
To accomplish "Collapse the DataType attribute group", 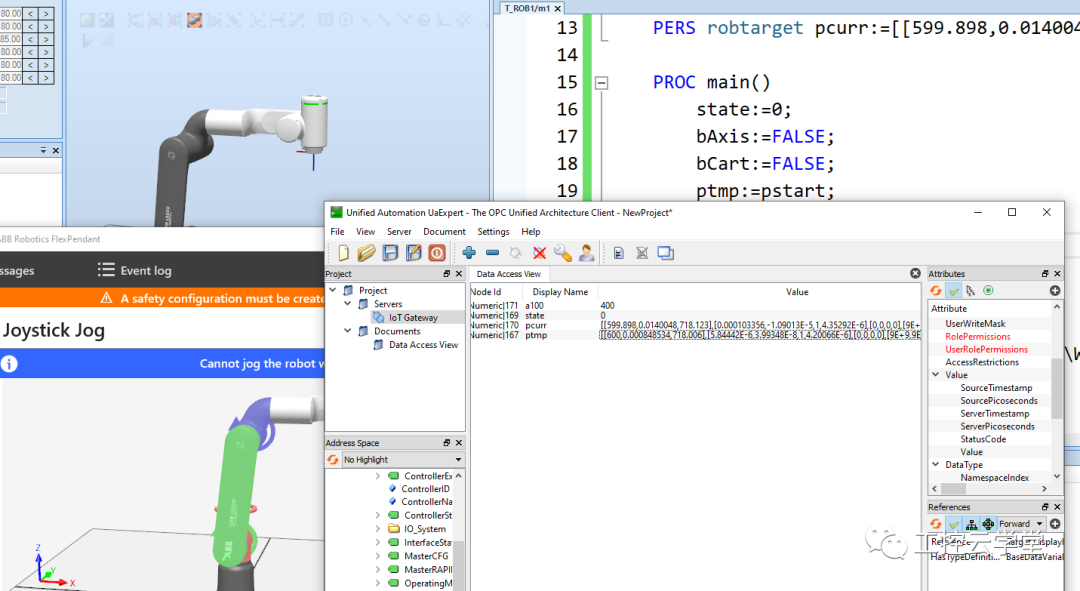I will click(x=935, y=464).
